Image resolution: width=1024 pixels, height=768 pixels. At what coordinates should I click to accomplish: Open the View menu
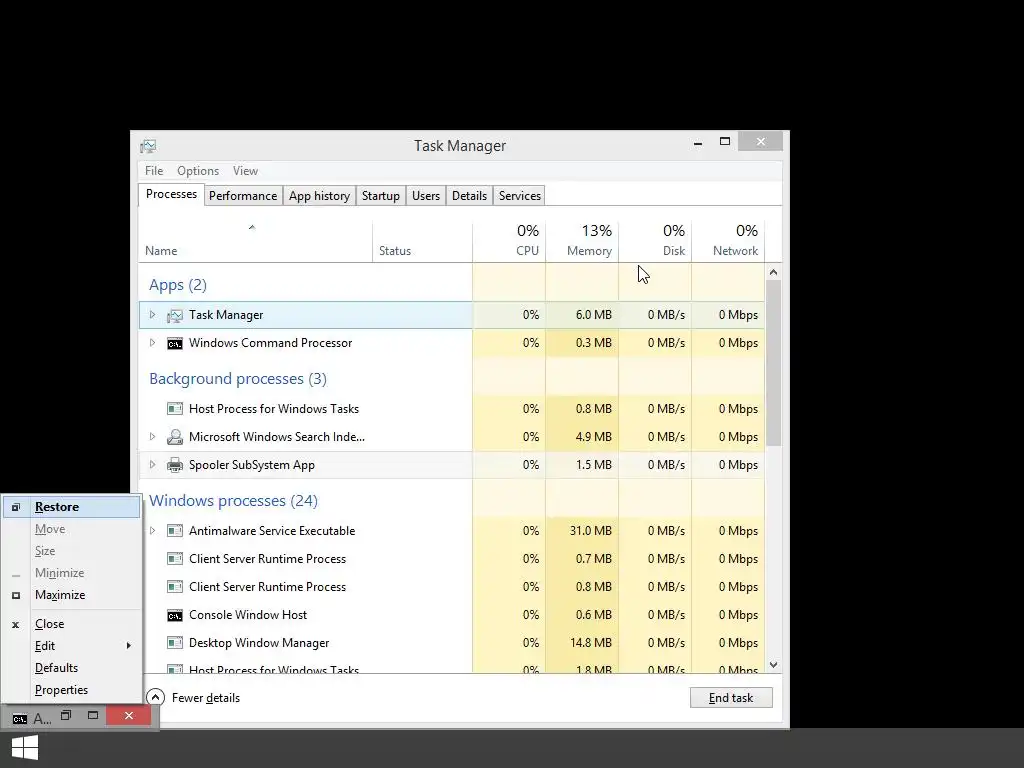246,171
